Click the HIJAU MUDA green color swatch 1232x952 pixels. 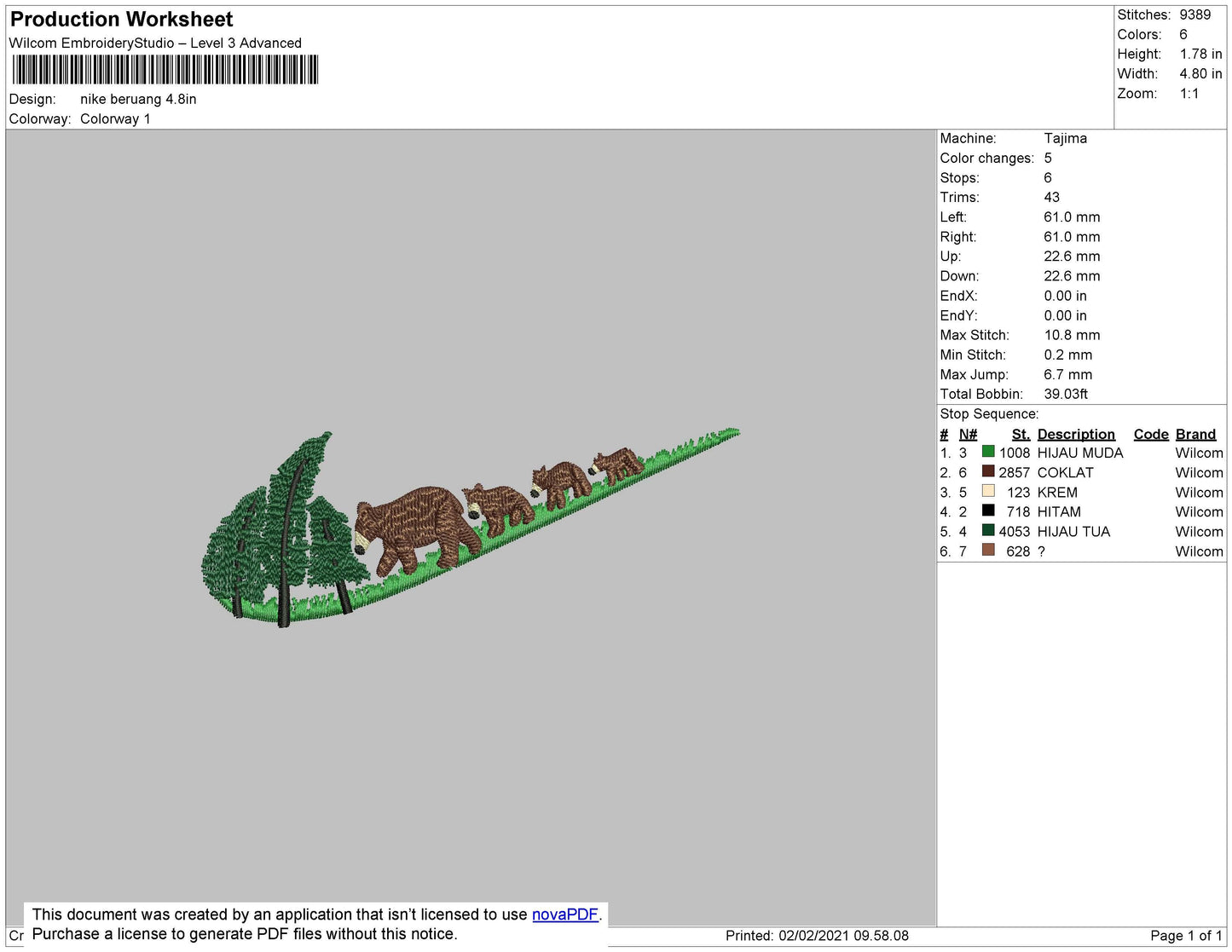point(988,452)
